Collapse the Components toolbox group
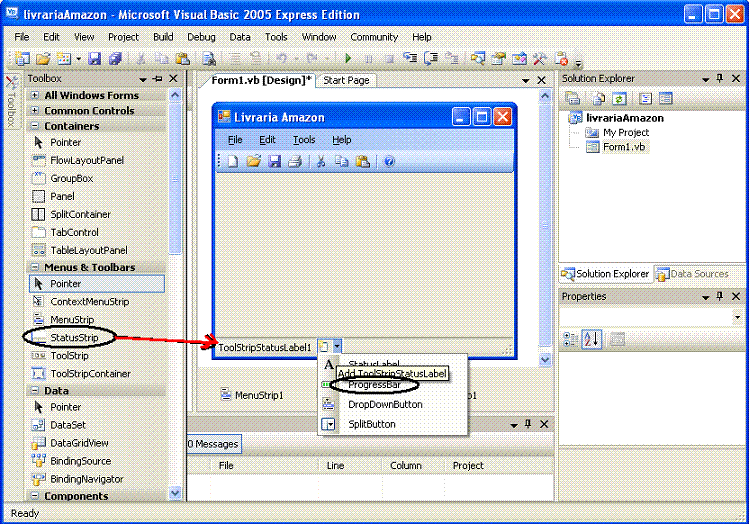 pos(35,496)
